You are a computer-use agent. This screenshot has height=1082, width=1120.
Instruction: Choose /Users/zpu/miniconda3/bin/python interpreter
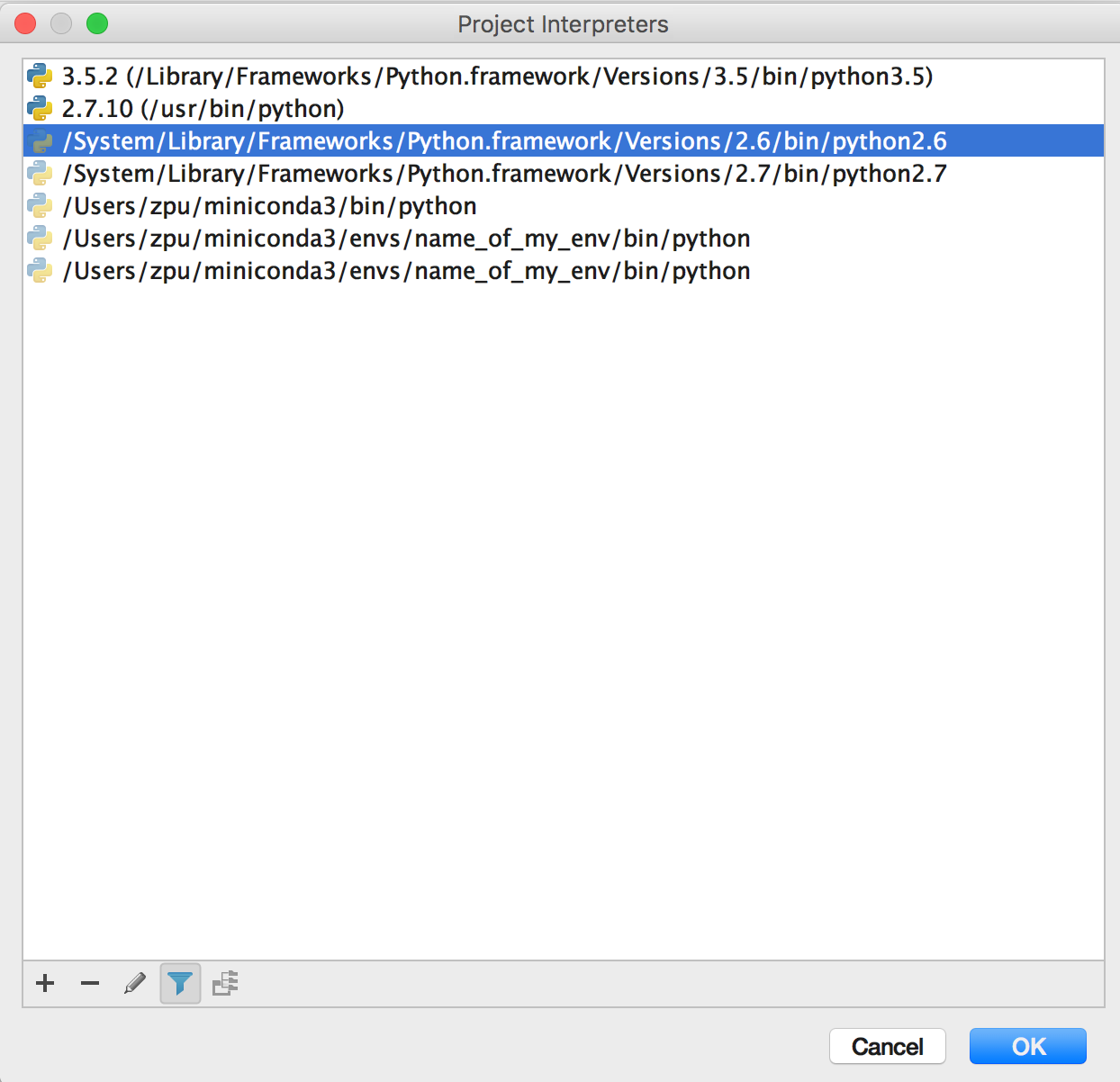pos(564,205)
